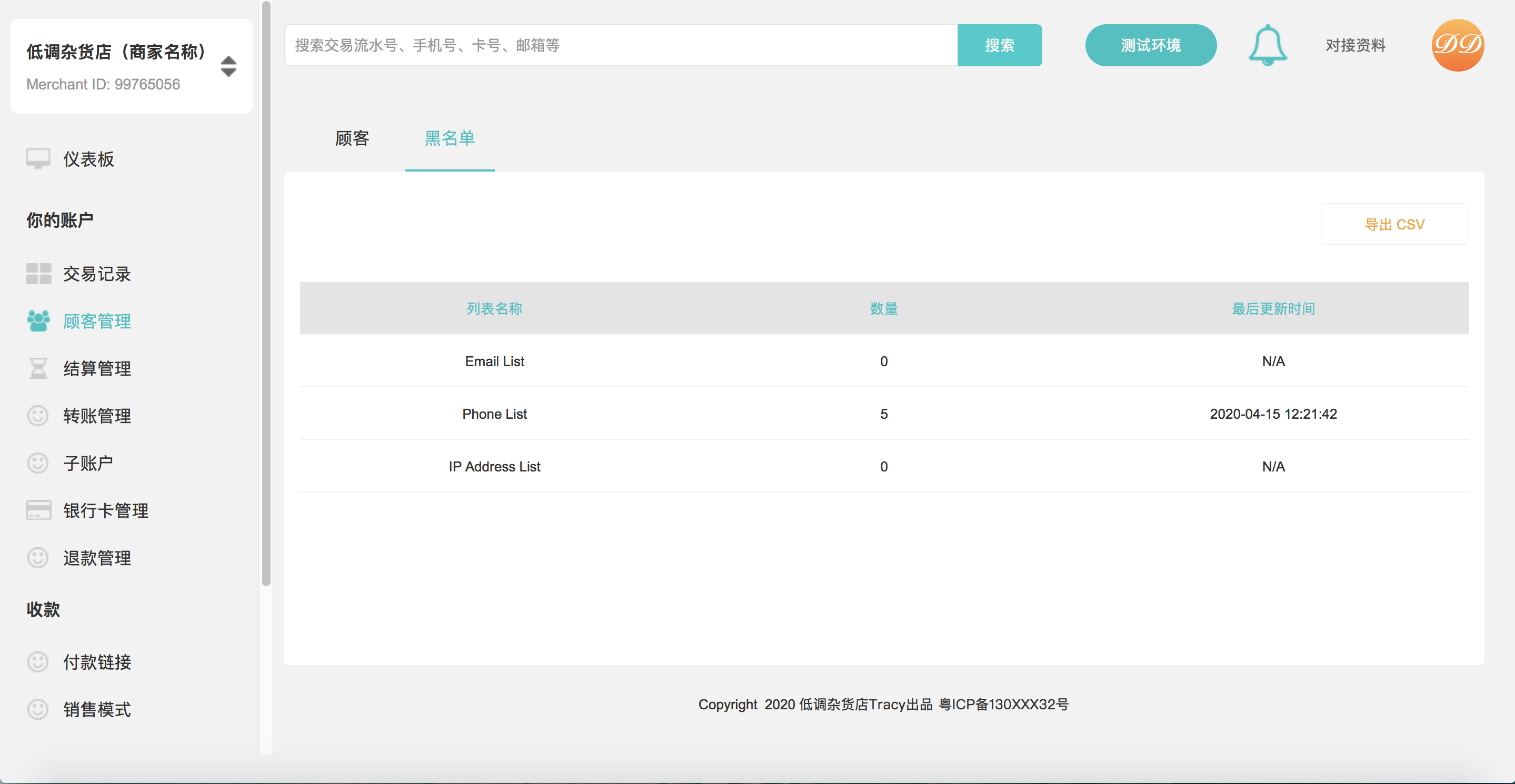Click the Copyright footer text
This screenshot has height=784, width=1515.
click(x=883, y=704)
